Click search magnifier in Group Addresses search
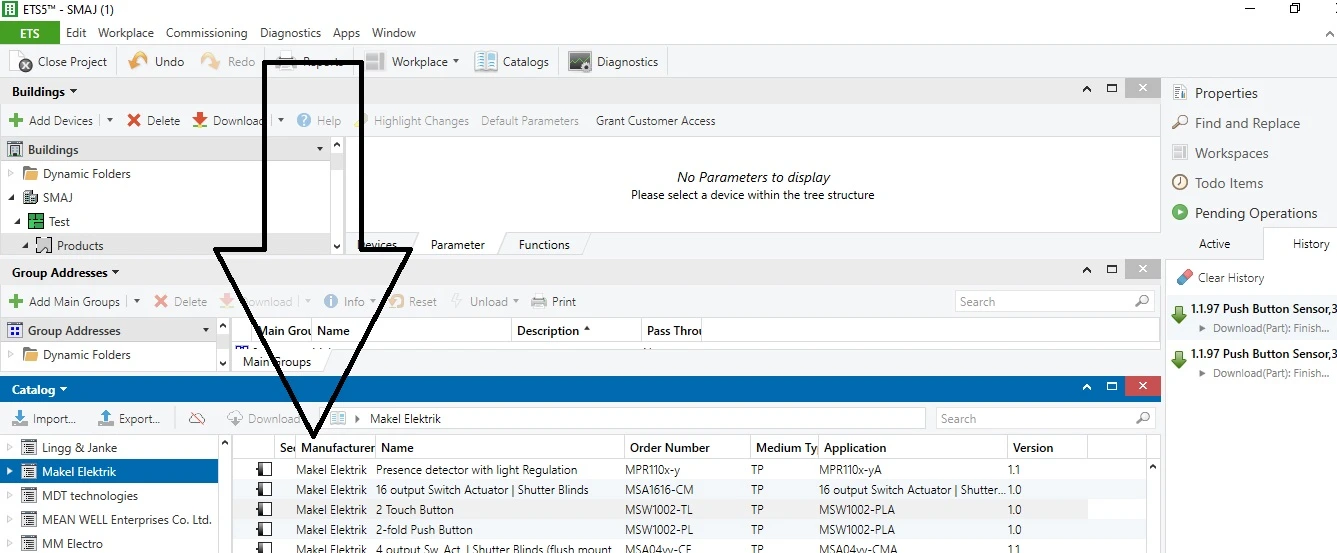Image resolution: width=1337 pixels, height=553 pixels. [1142, 301]
